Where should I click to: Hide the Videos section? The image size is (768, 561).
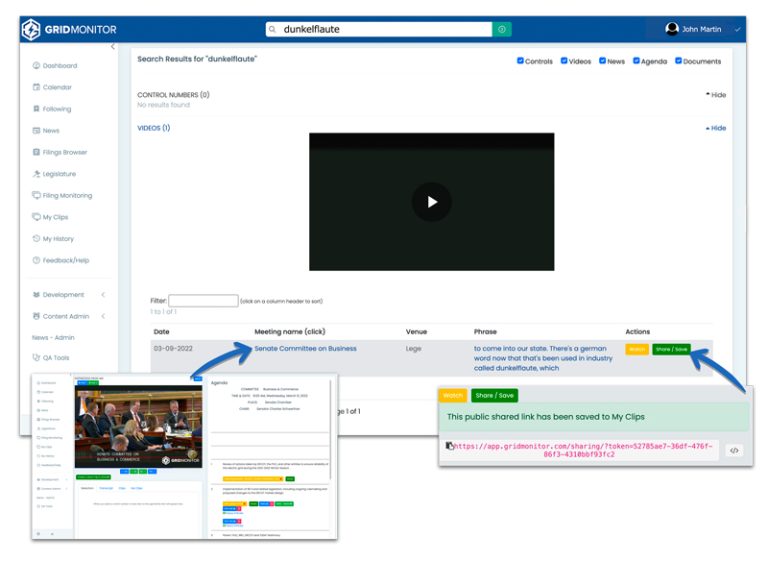click(716, 128)
